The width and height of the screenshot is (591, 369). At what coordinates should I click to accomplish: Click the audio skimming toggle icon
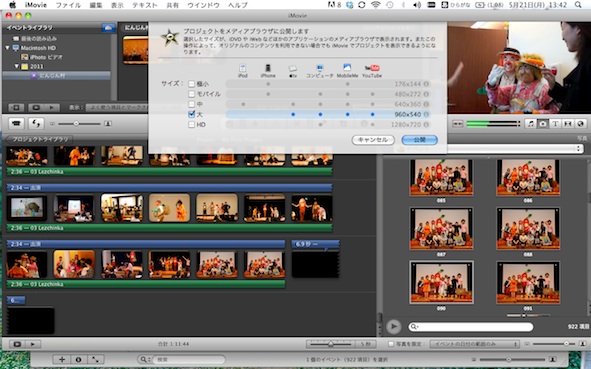(458, 124)
